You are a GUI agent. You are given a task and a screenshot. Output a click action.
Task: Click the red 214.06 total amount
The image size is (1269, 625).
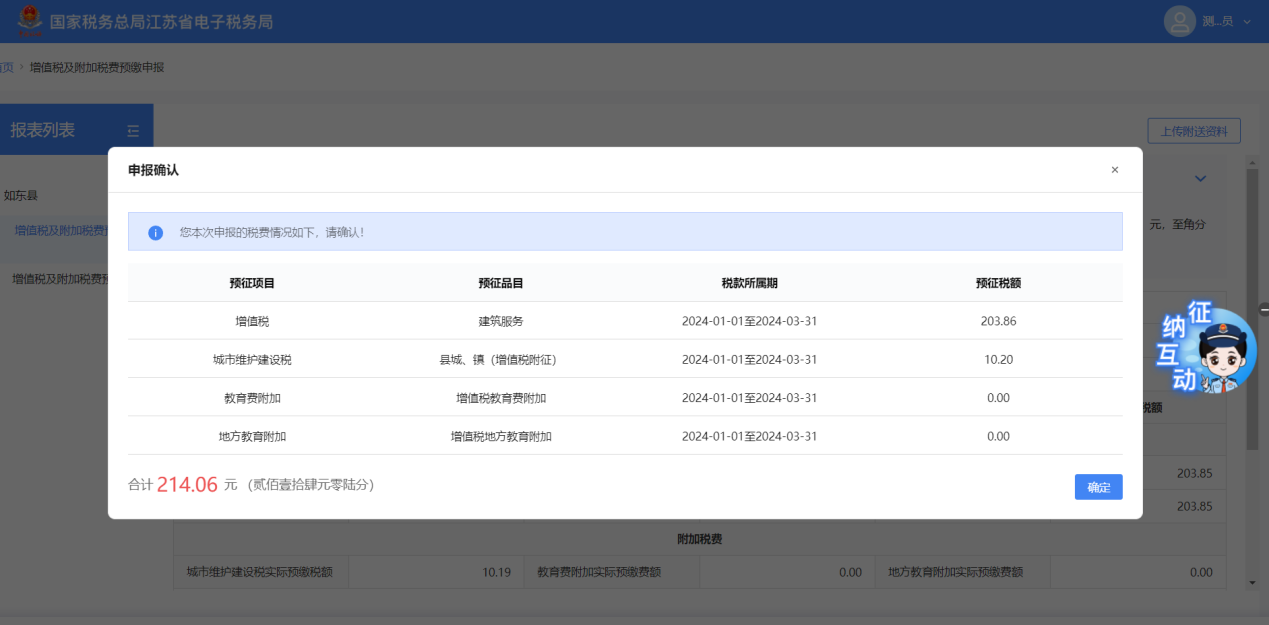[x=187, y=485]
